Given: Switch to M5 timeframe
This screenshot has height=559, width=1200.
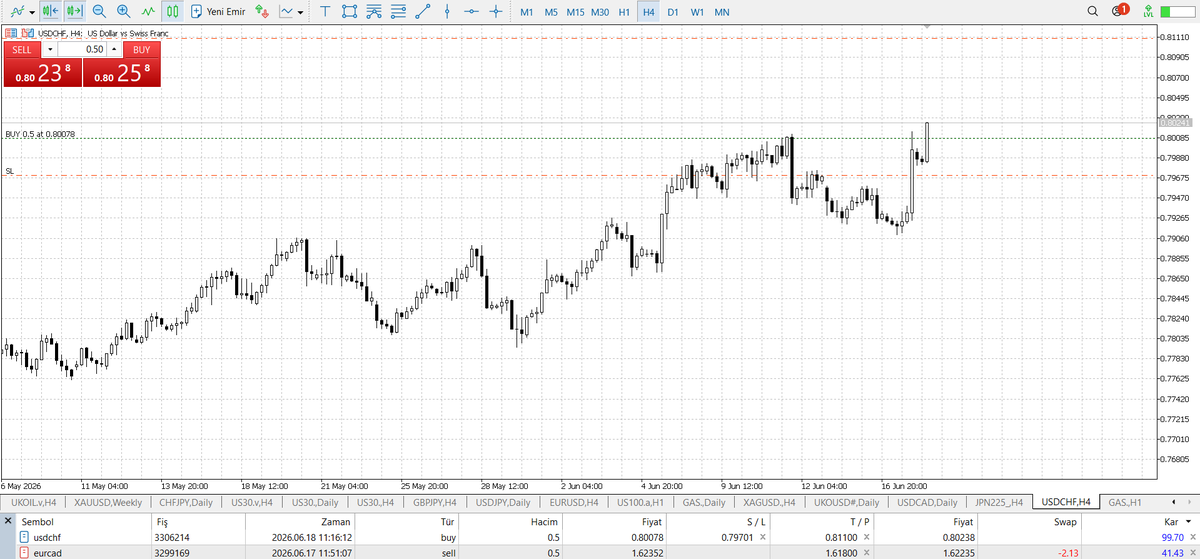Looking at the screenshot, I should (551, 12).
